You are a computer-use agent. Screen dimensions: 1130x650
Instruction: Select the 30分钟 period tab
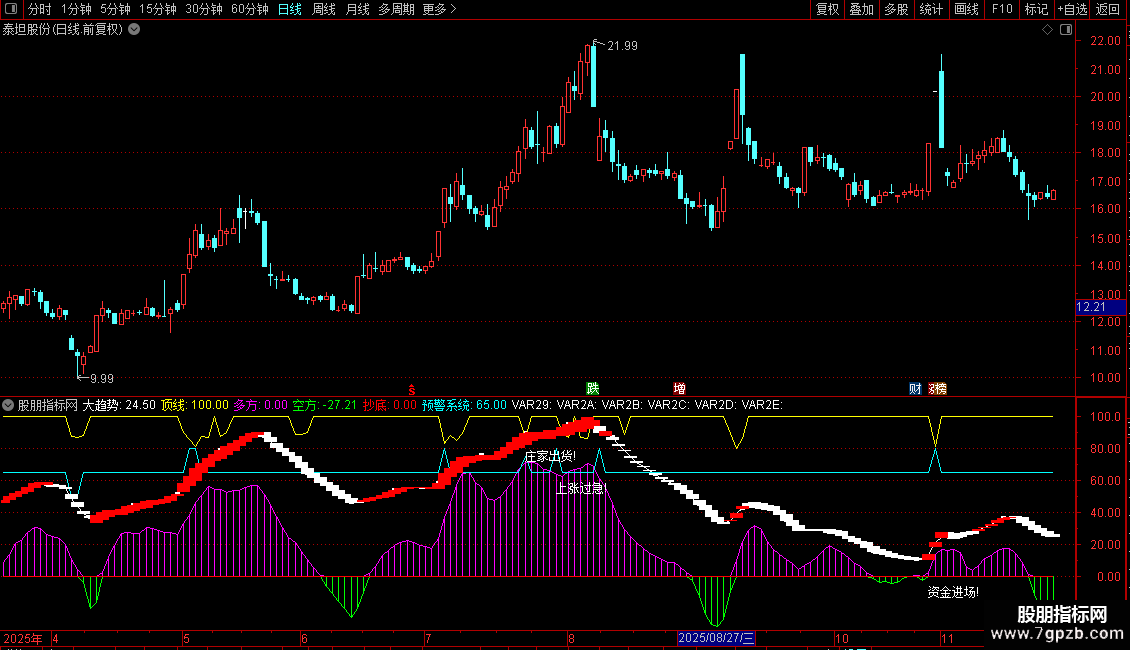click(204, 10)
